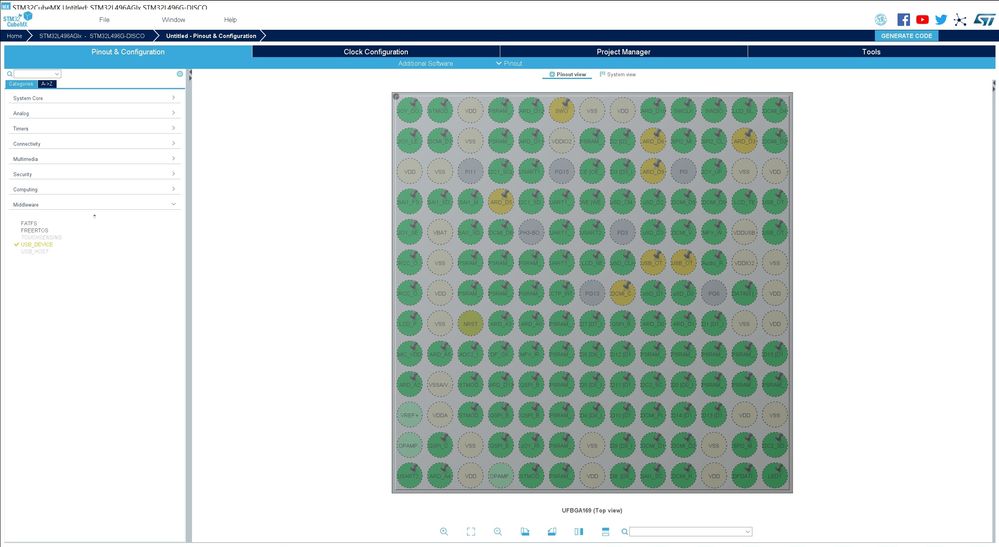Flip the chip horizontally
The image size is (999, 547).
tap(579, 532)
